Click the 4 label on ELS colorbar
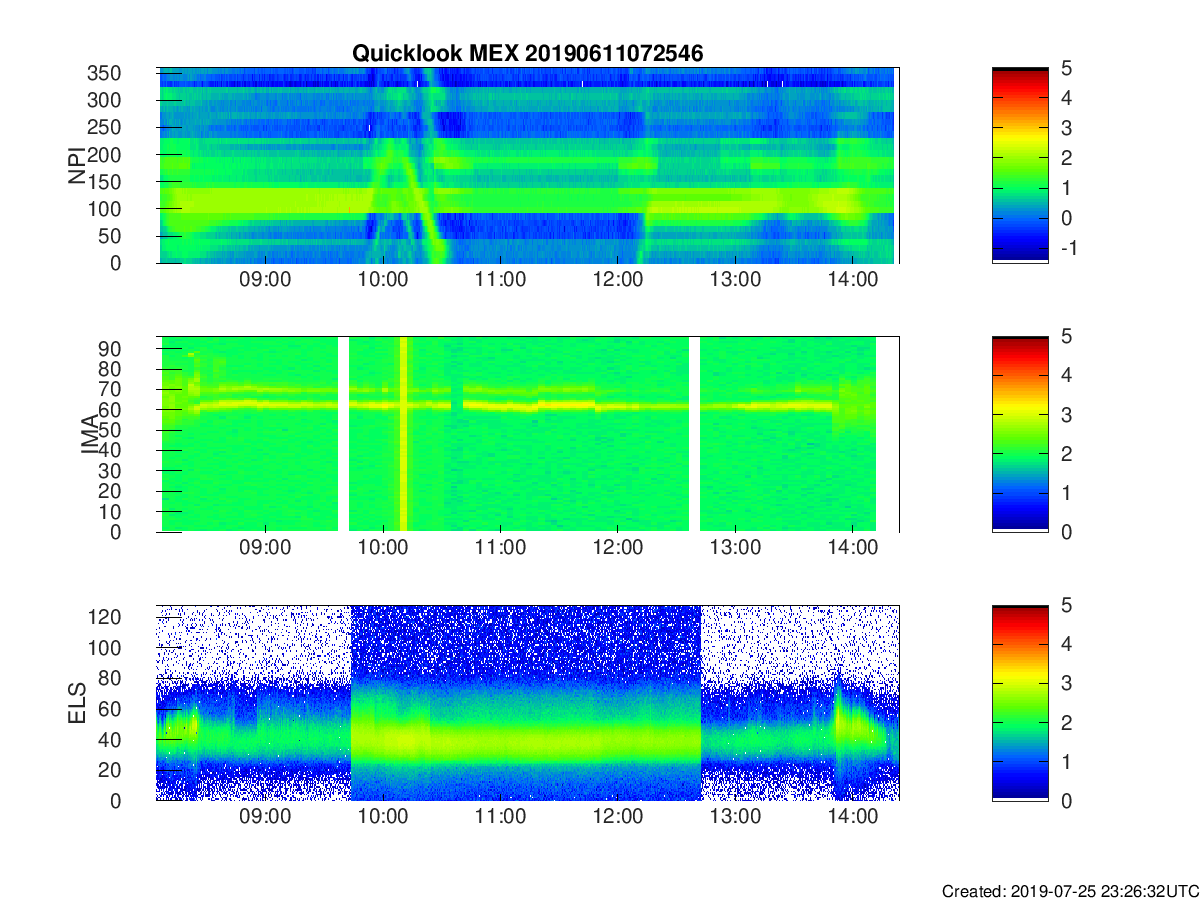Image resolution: width=1200 pixels, height=900 pixels. coord(1066,644)
